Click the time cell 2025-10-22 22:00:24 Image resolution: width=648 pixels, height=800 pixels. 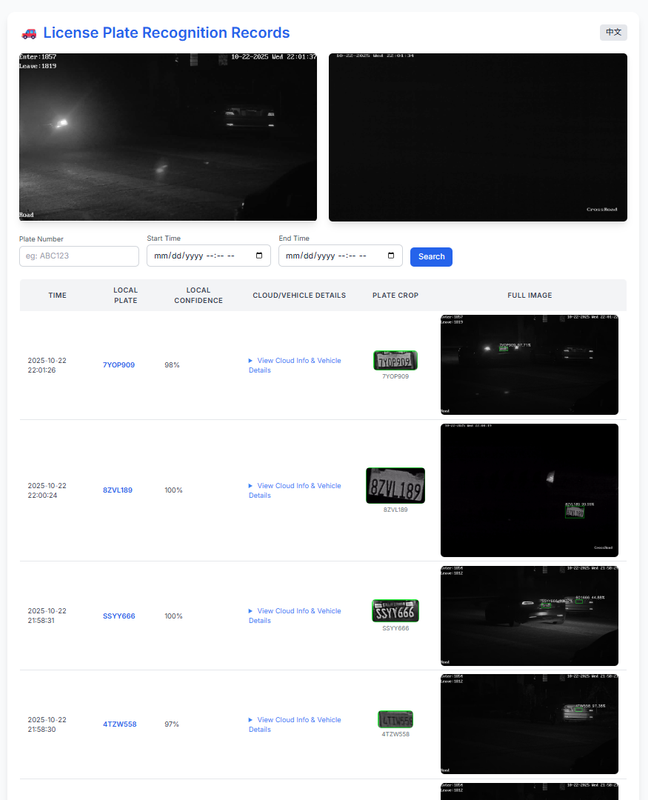47,490
